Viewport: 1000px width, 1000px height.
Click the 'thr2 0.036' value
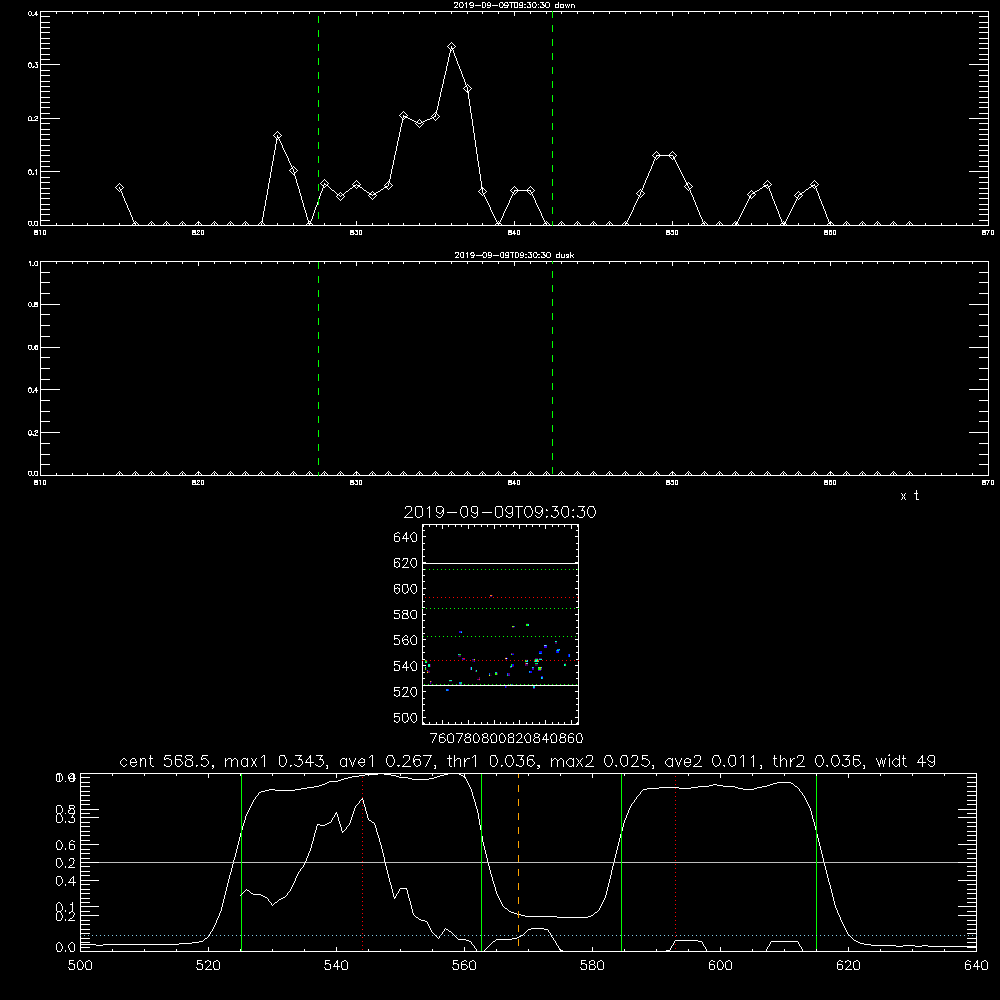820,761
